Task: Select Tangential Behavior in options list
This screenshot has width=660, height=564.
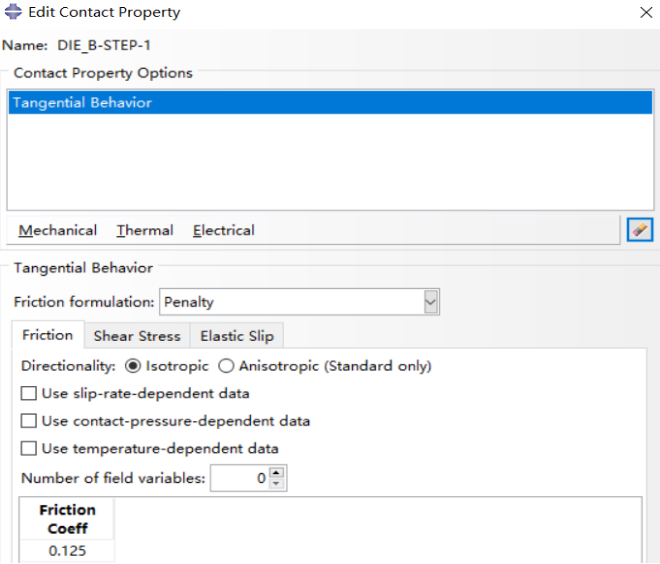Action: click(330, 103)
